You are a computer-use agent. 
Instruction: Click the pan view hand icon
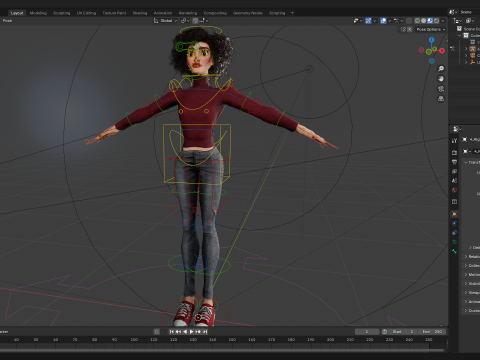pos(441,79)
